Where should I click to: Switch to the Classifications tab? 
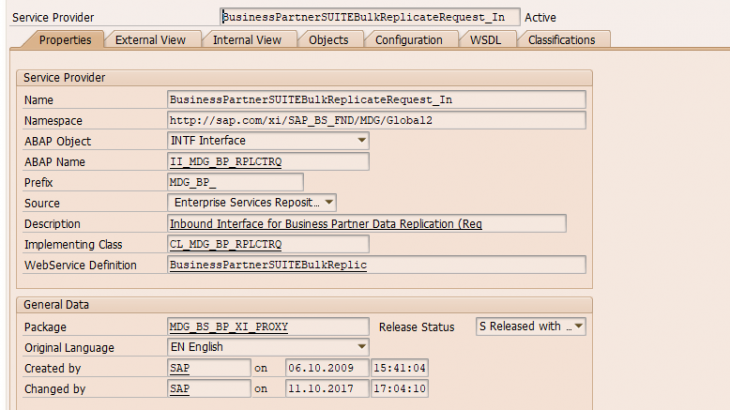pyautogui.click(x=561, y=40)
